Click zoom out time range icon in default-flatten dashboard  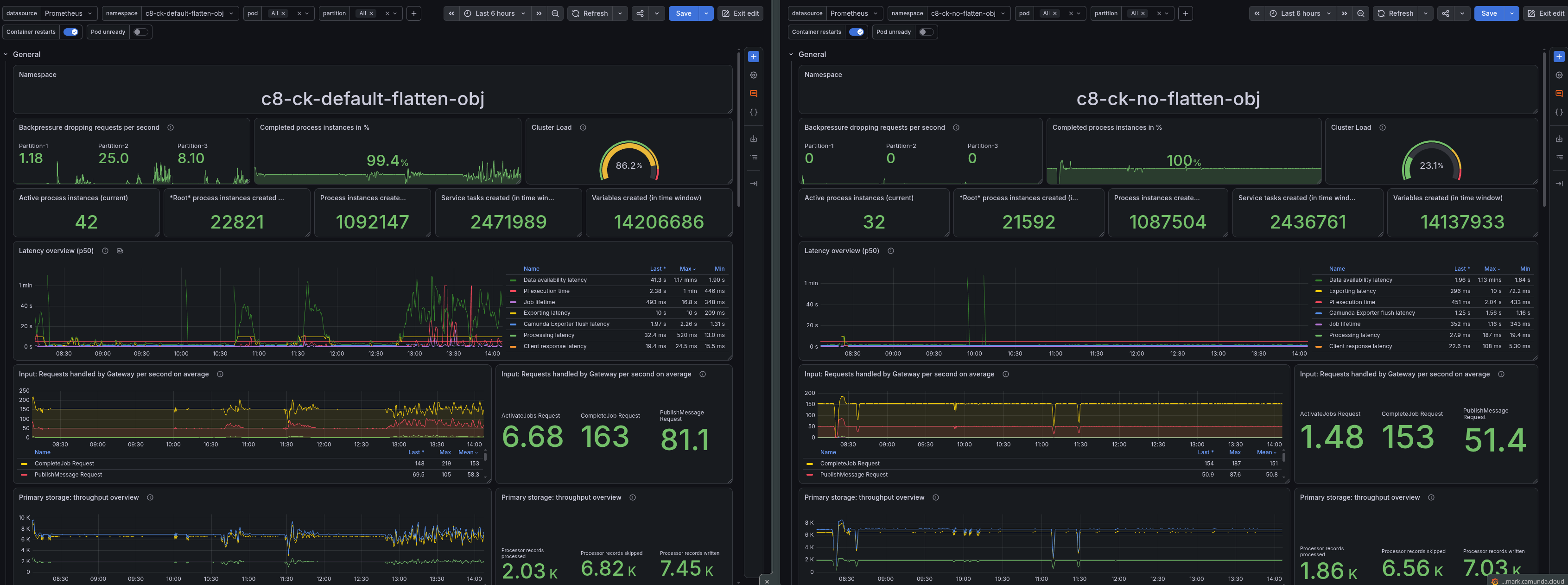pos(555,13)
